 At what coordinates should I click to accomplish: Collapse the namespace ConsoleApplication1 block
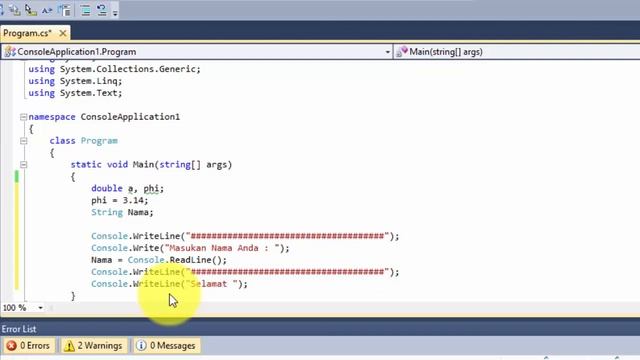coord(23,117)
